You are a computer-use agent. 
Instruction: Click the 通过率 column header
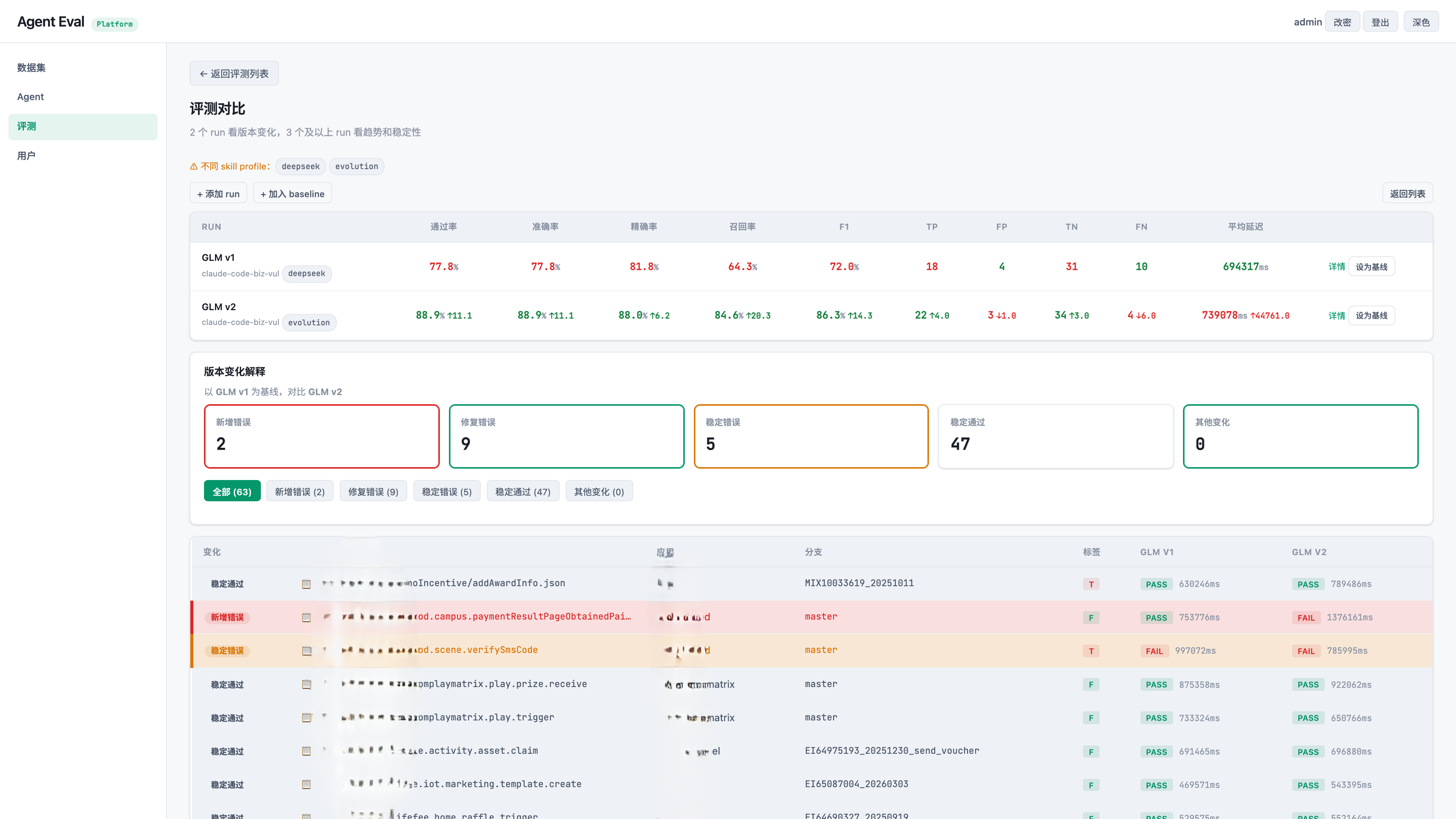[444, 227]
